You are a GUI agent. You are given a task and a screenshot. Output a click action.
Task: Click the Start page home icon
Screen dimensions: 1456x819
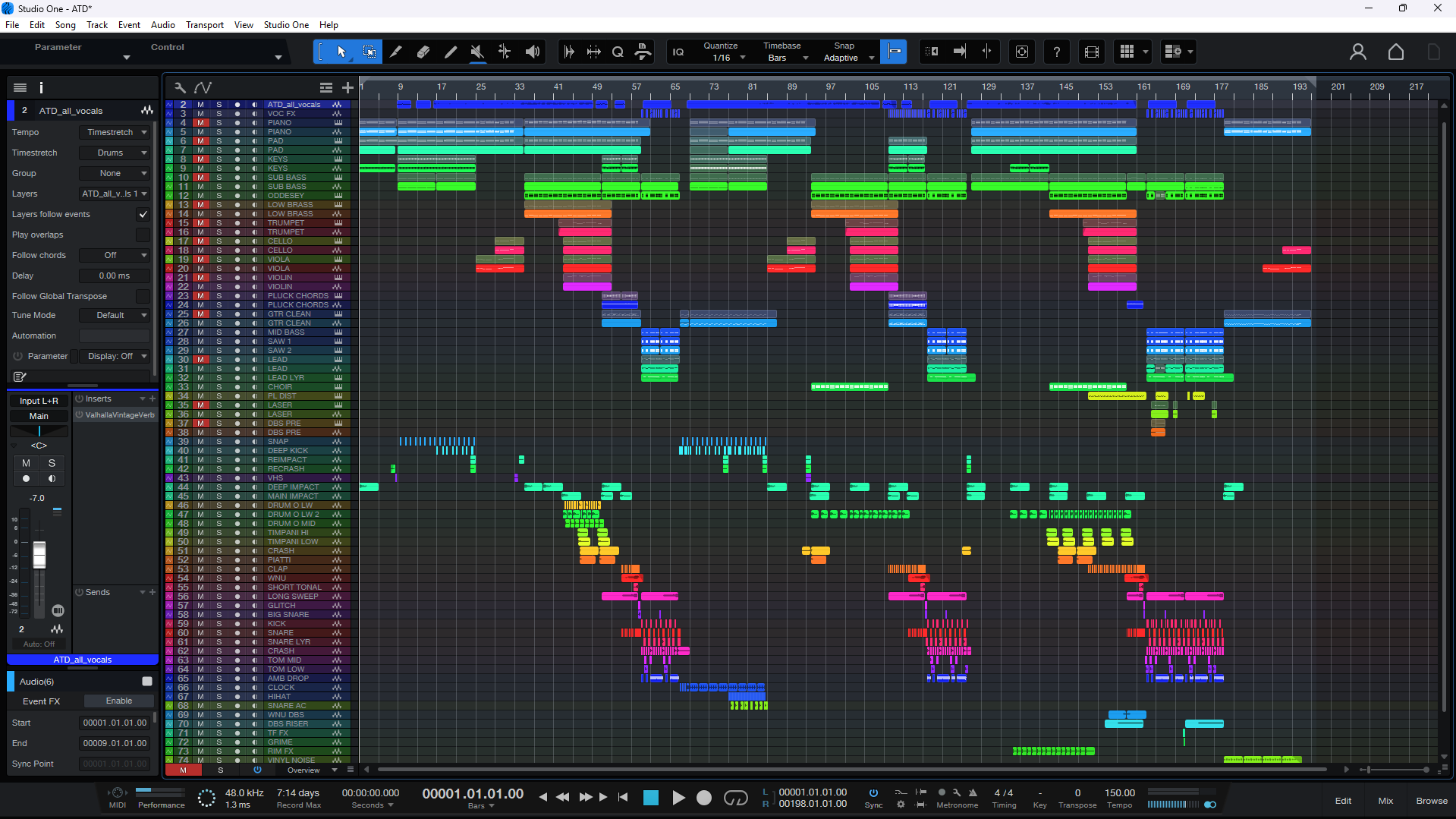(x=1395, y=52)
